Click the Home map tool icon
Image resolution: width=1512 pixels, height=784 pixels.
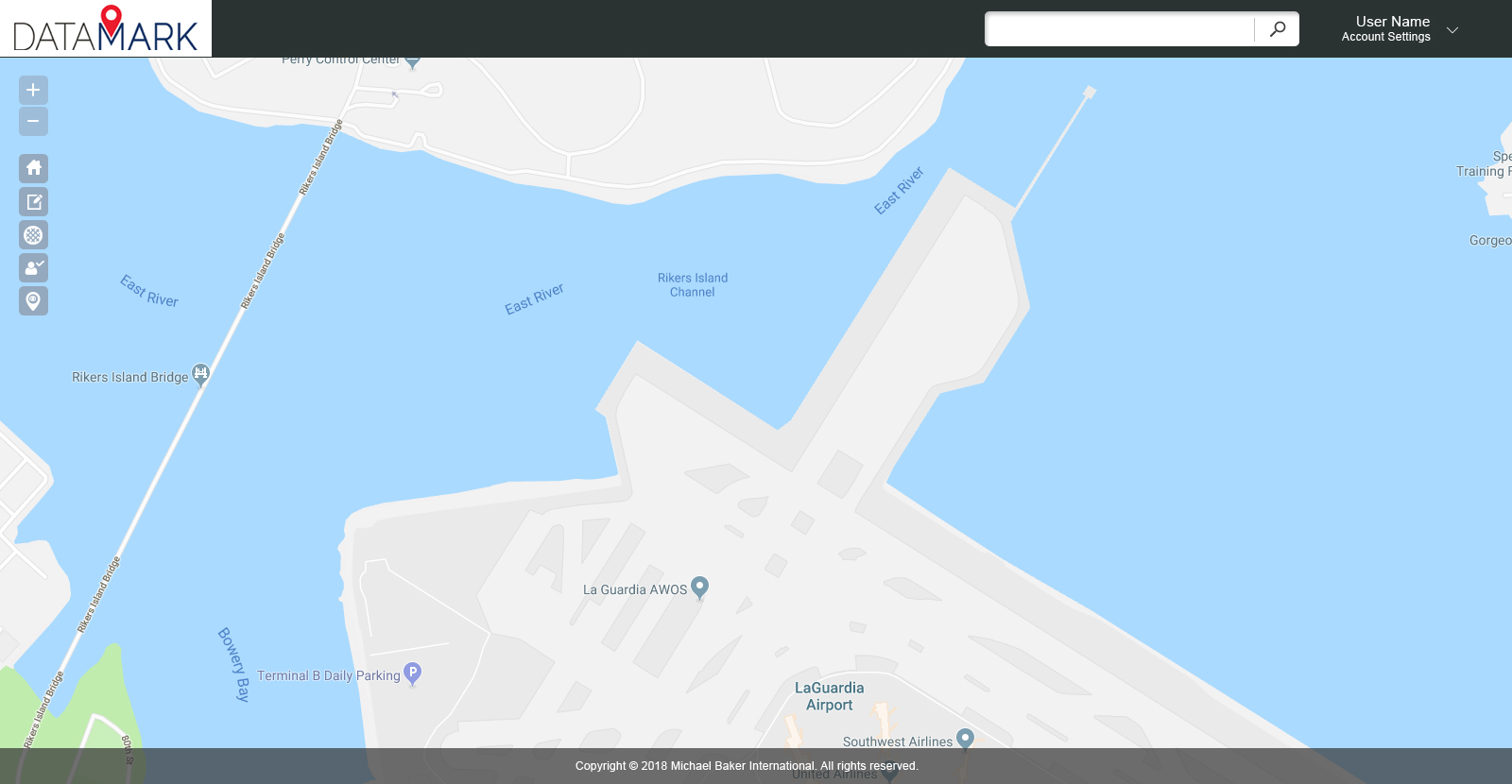click(33, 168)
